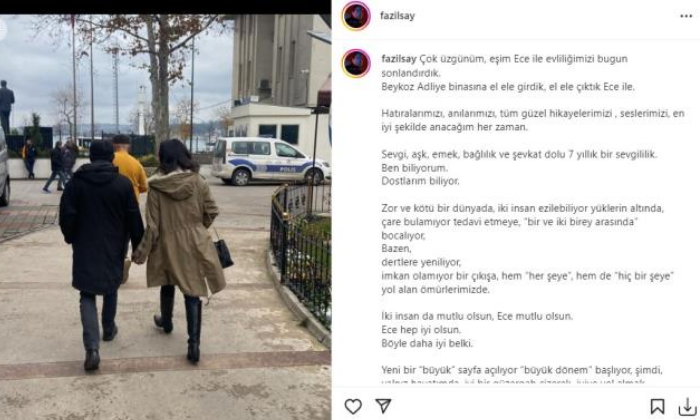Click the caption paragraph starting with Hatıralarımızı
This screenshot has width=700, height=420.
[533, 120]
